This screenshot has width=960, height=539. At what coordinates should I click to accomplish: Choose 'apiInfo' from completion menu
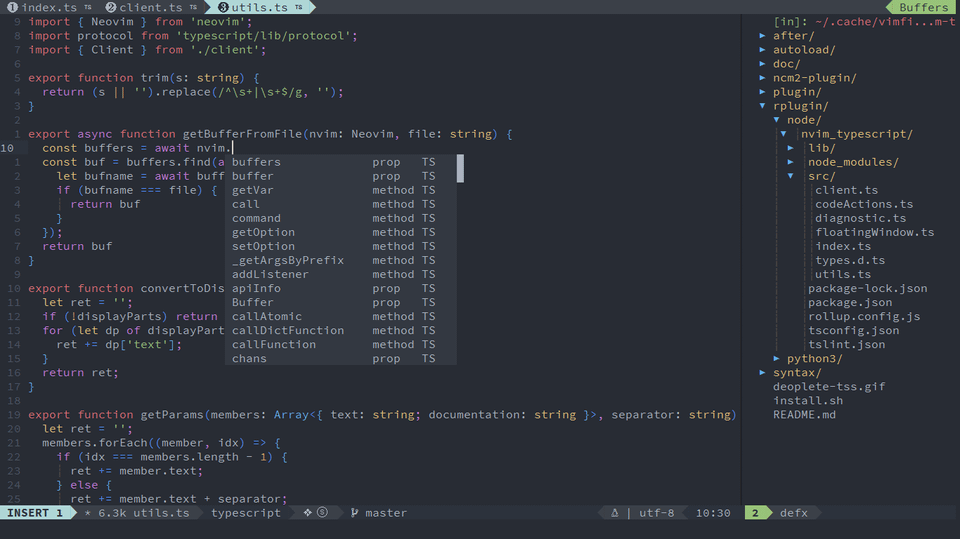click(x=340, y=288)
